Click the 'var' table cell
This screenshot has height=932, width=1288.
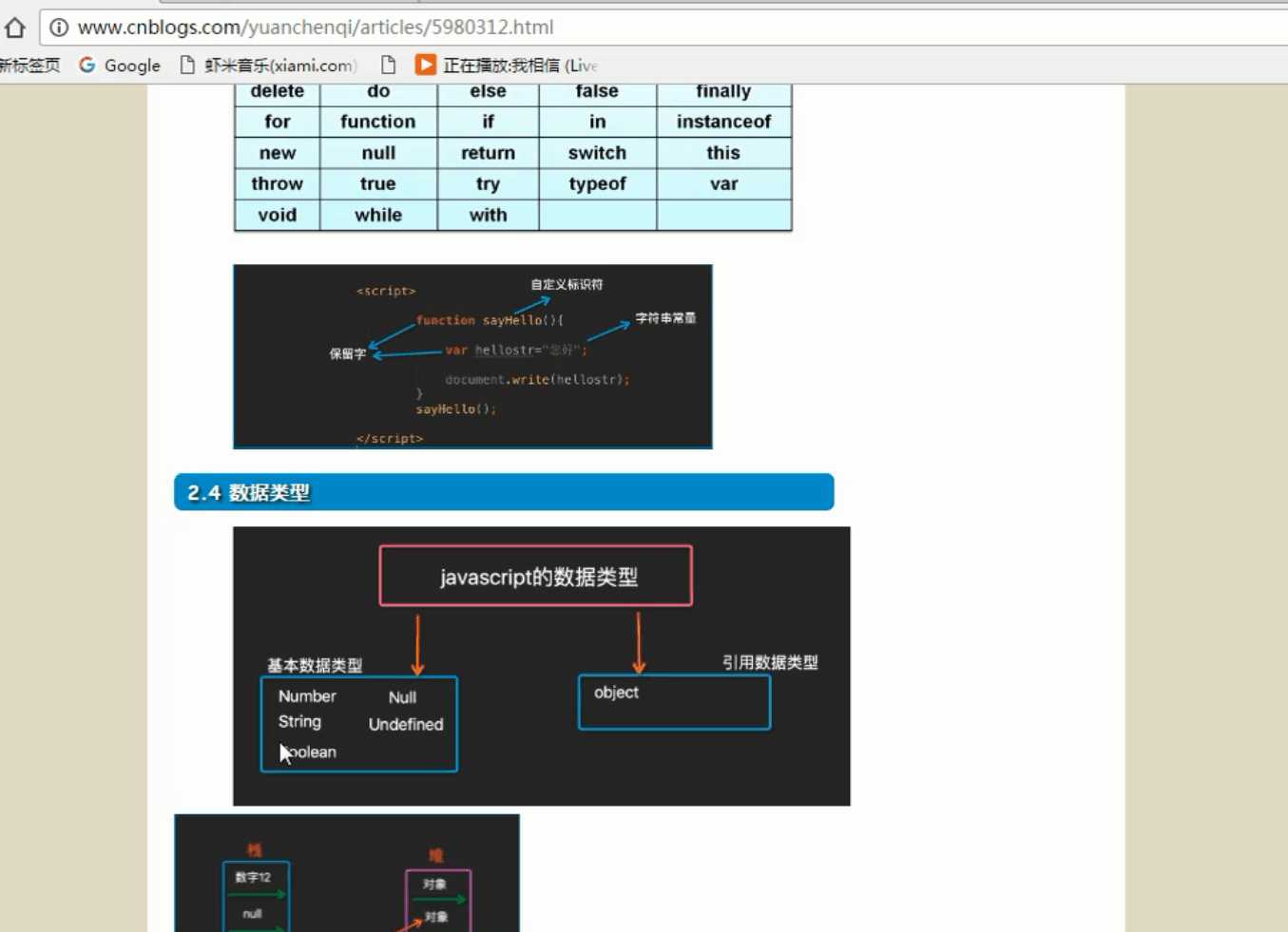723,184
